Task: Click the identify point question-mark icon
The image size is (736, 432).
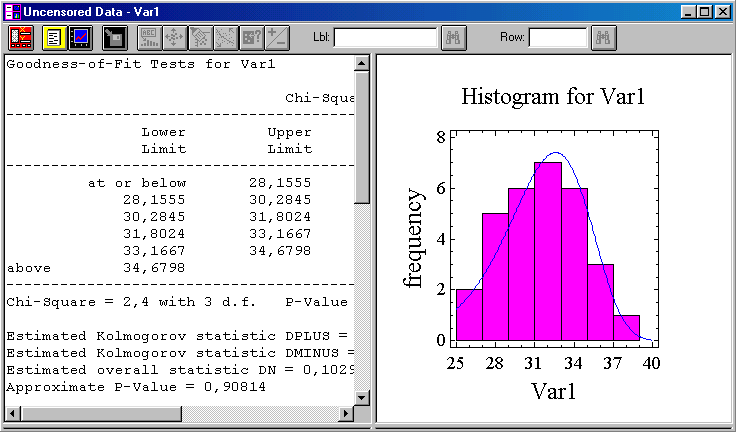Action: click(252, 38)
